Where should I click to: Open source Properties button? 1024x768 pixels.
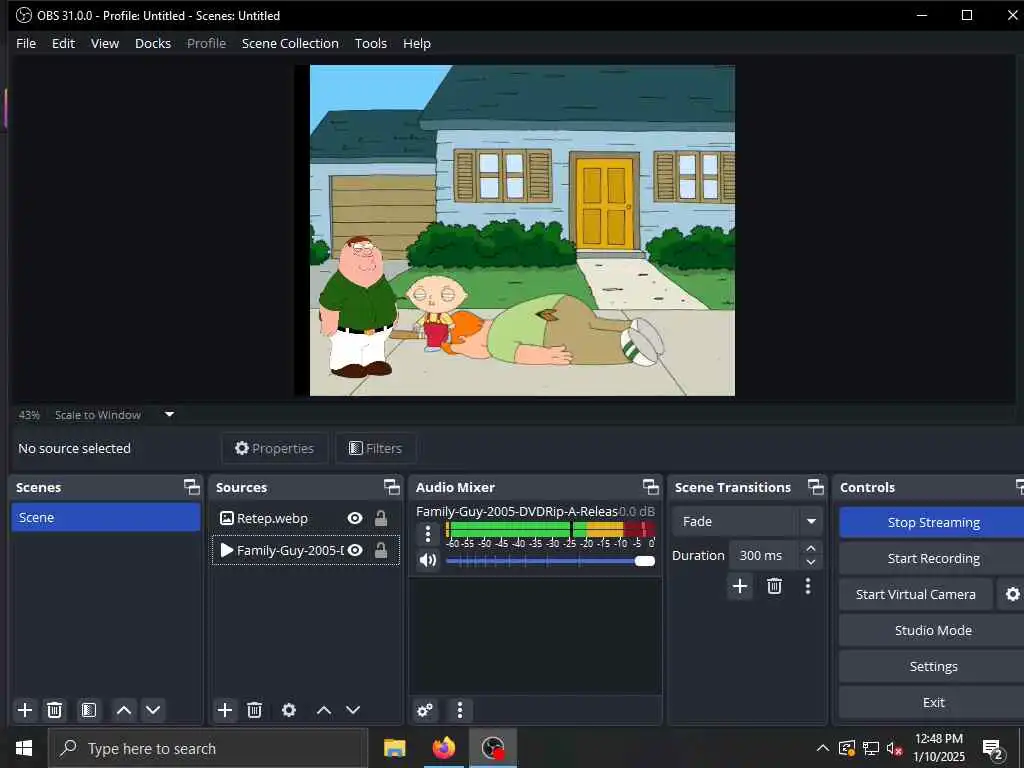(x=274, y=448)
